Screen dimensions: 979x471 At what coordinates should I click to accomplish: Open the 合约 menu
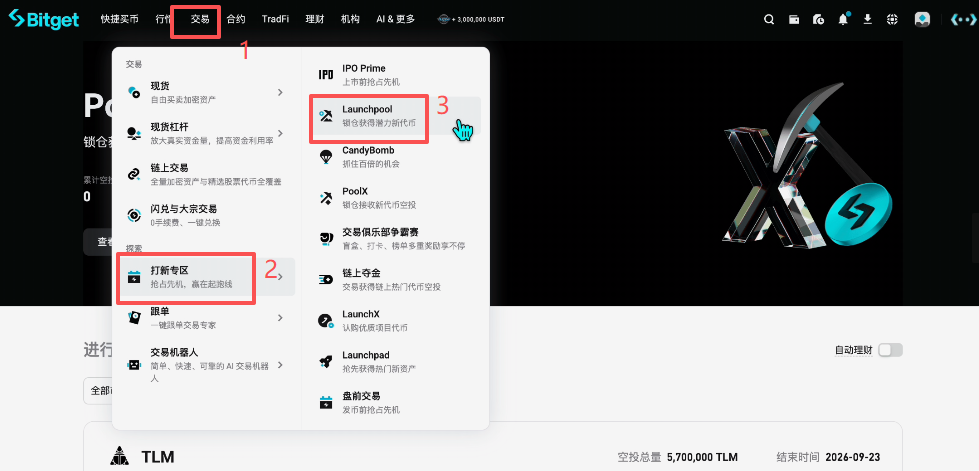tap(235, 19)
